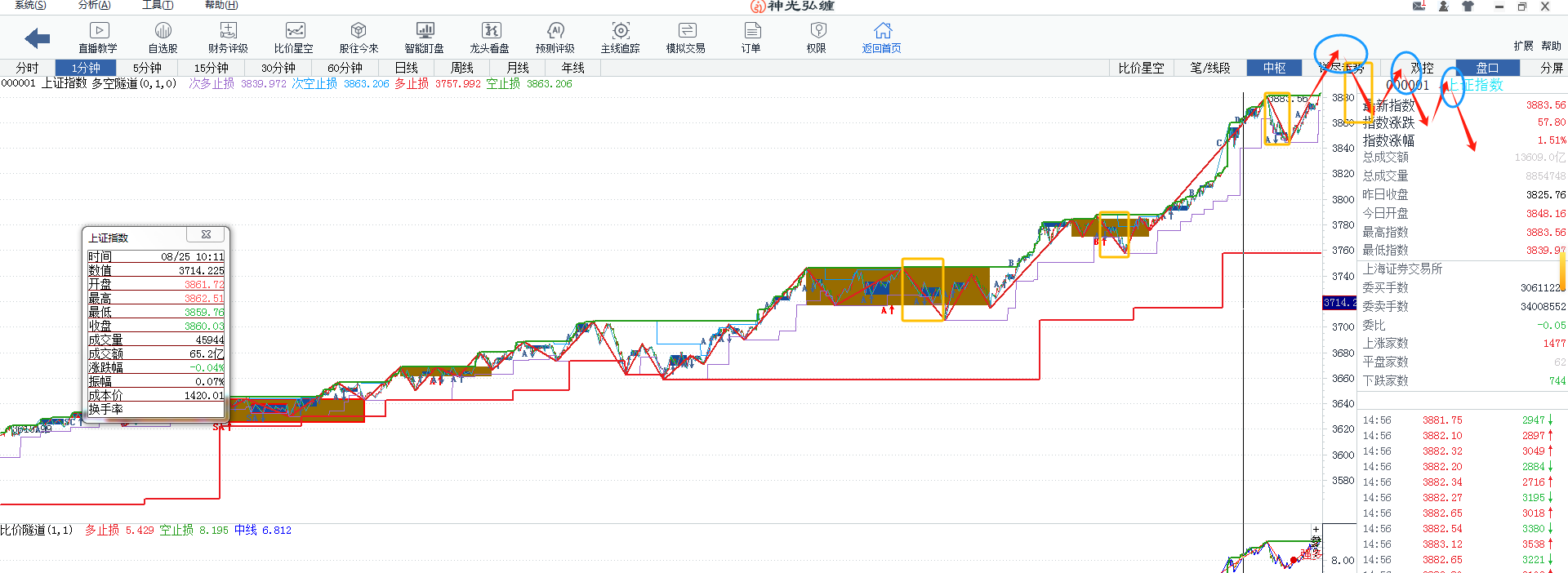Open 智能盯盘 smart monitoring
The height and width of the screenshot is (573, 1568).
click(425, 38)
